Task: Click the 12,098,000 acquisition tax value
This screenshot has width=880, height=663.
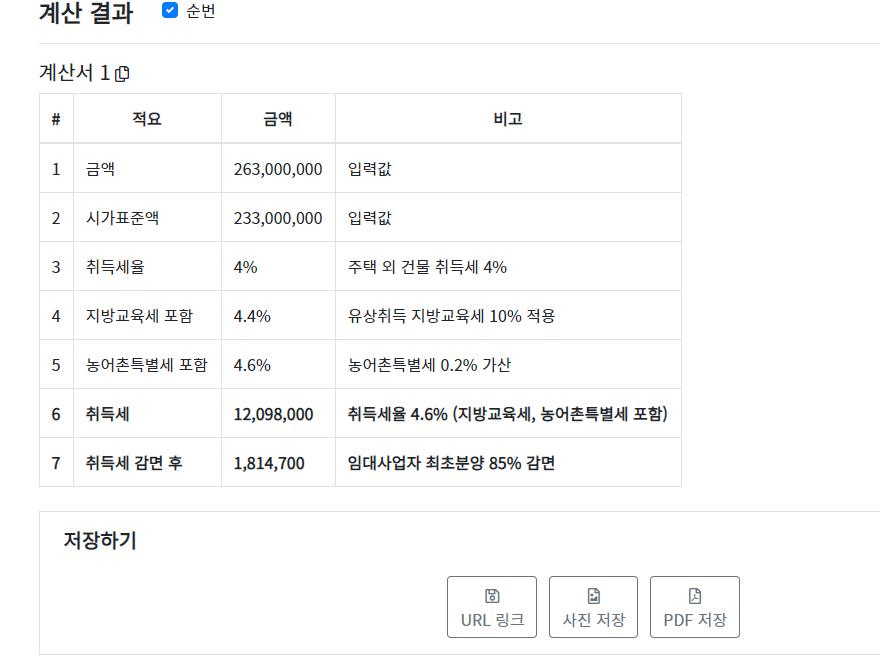Action: (x=273, y=414)
